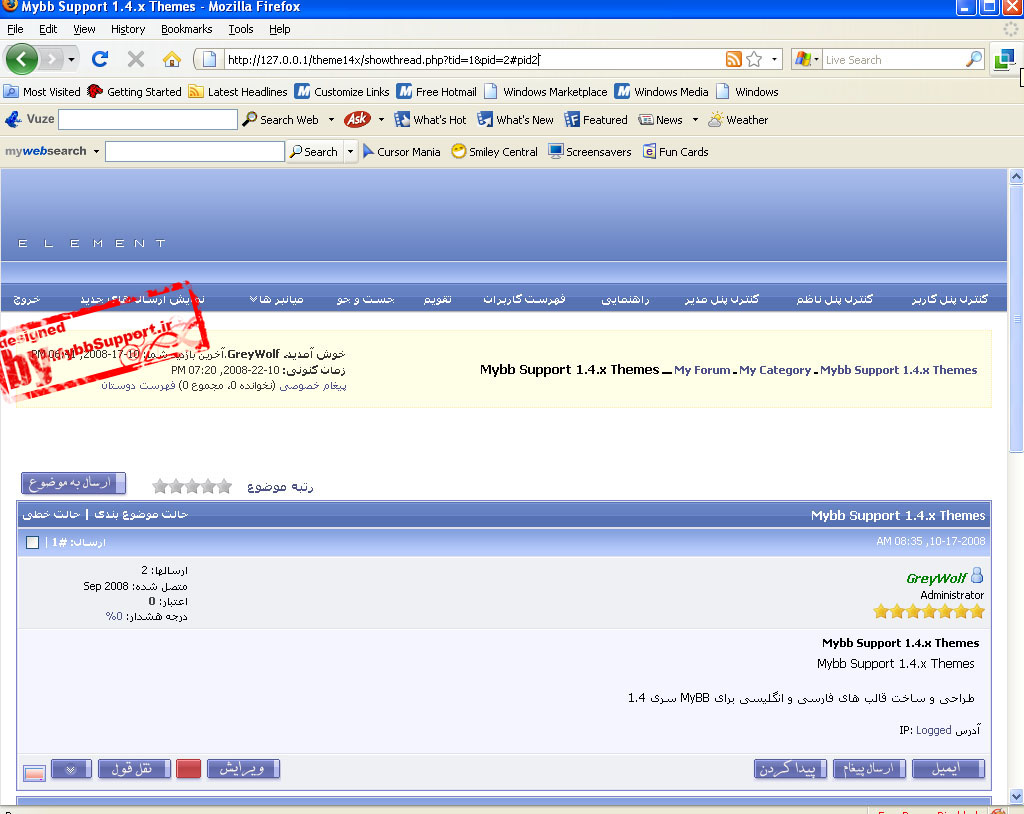Open the multiquote arrow button on post
The width and height of the screenshot is (1024, 814).
tap(71, 769)
